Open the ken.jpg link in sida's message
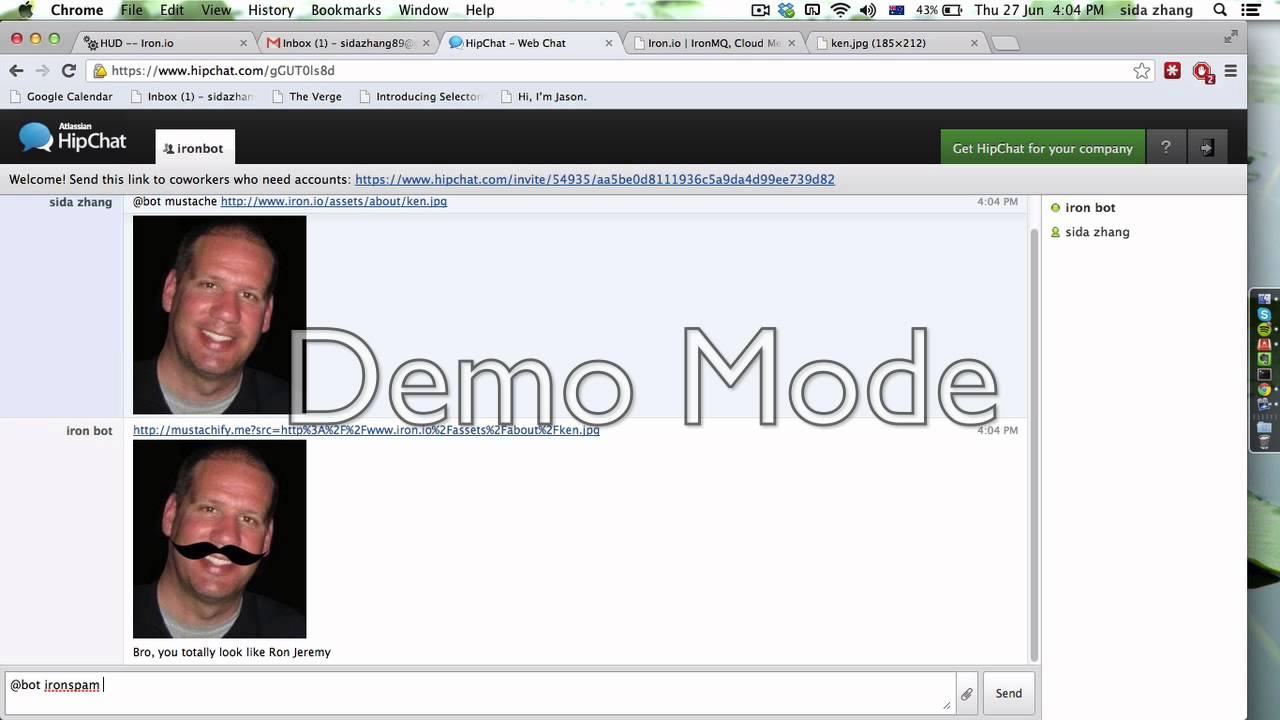1280x720 pixels. click(334, 201)
